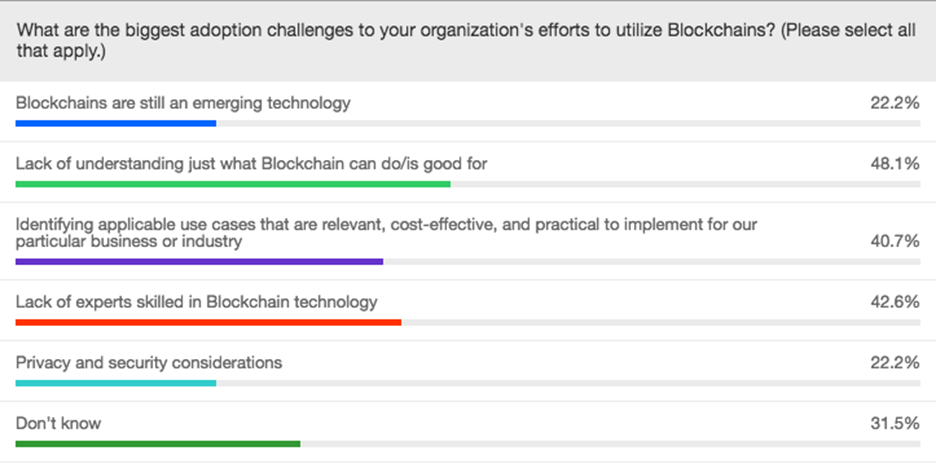The height and width of the screenshot is (469, 936).
Task: Click the 48.1% percentage value
Action: 895,164
